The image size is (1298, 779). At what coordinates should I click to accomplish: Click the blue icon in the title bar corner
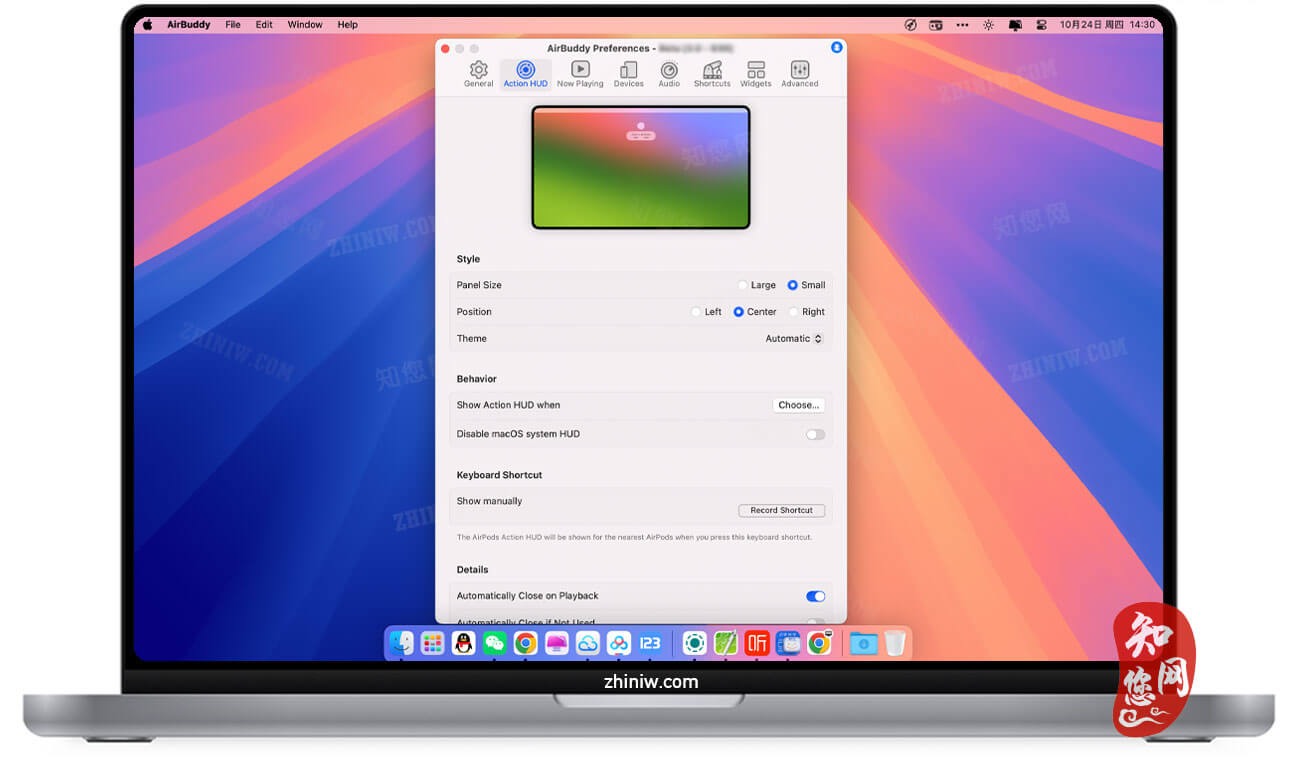[836, 47]
